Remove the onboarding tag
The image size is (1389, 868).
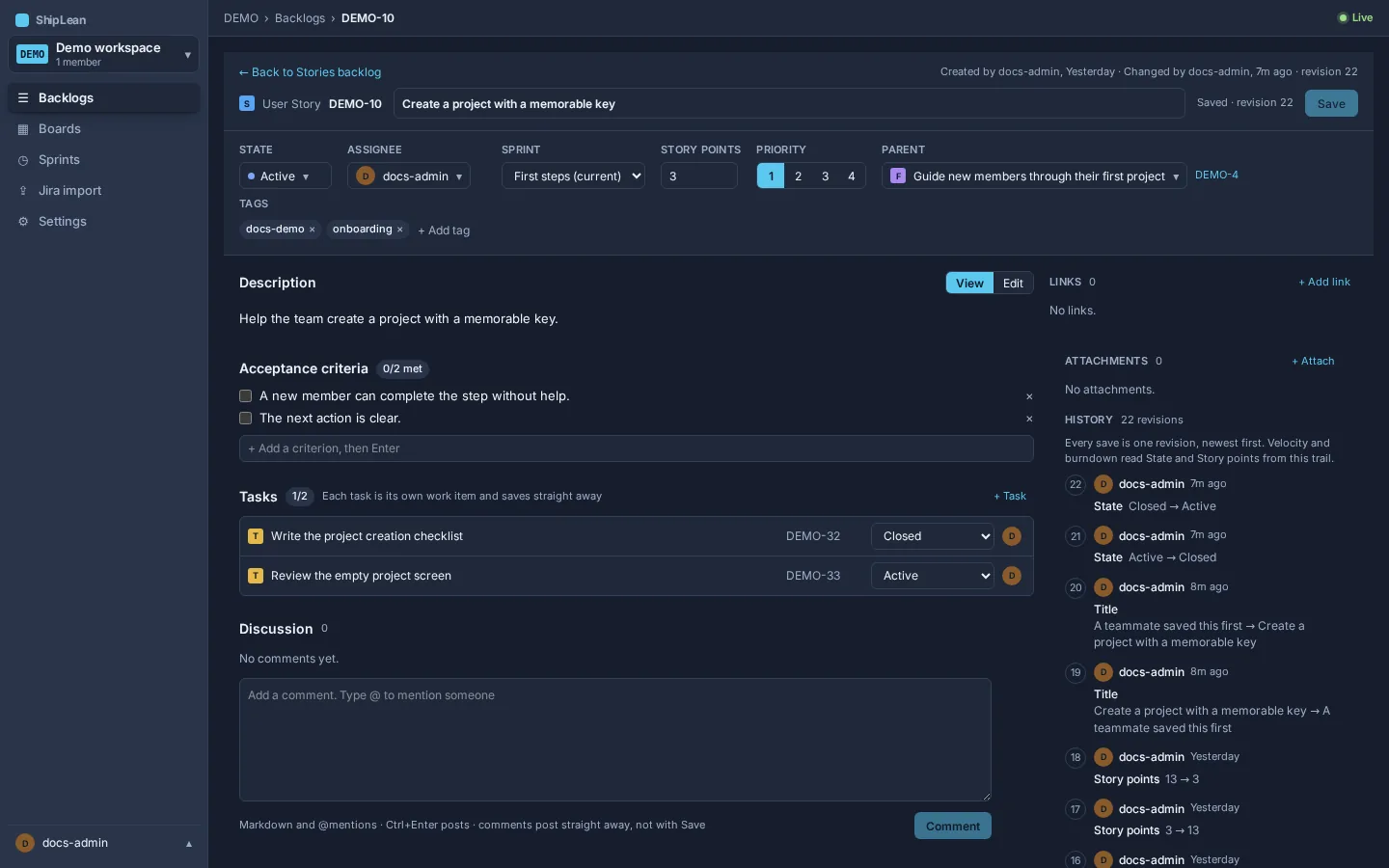pos(399,230)
